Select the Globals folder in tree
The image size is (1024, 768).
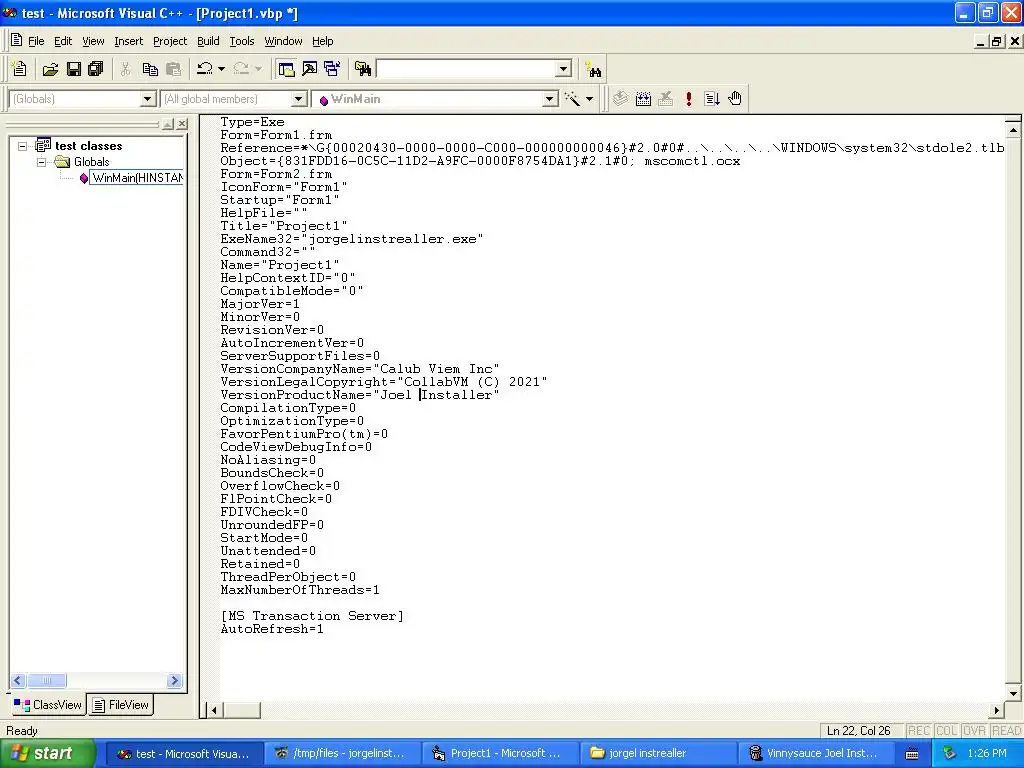click(91, 162)
